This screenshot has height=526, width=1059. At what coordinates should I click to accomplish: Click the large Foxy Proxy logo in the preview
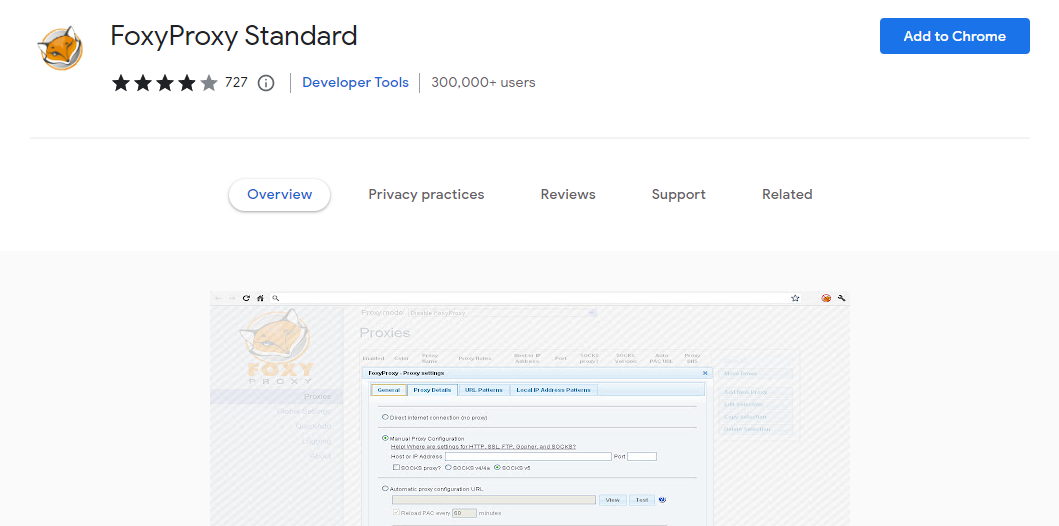[279, 347]
